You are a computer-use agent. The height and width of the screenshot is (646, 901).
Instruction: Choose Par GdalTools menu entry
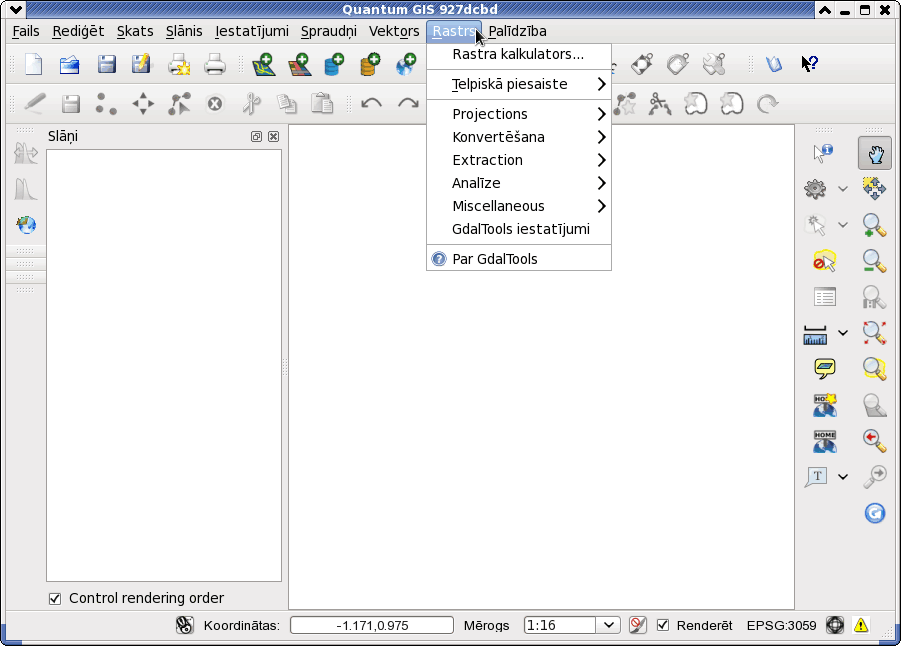[x=519, y=259]
